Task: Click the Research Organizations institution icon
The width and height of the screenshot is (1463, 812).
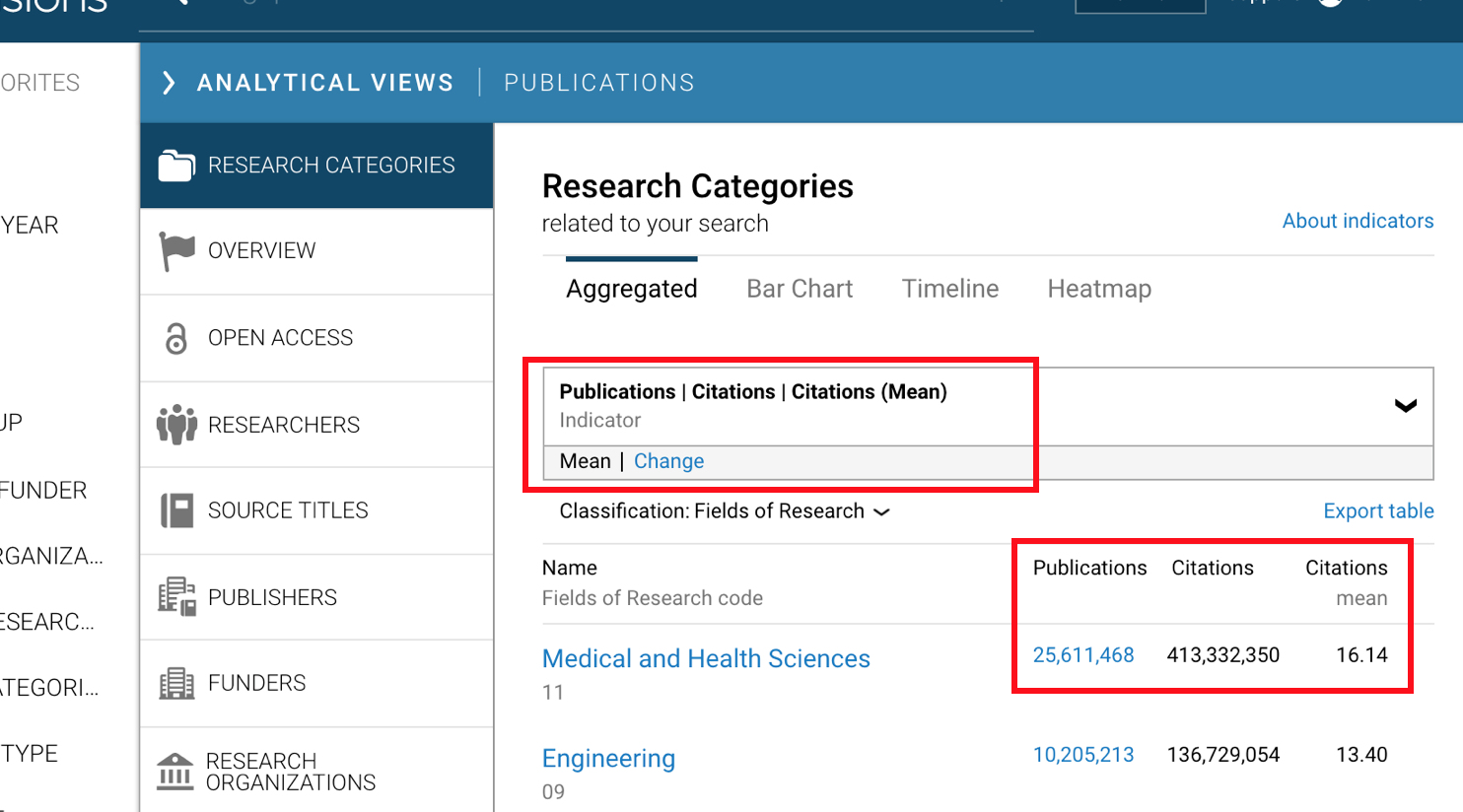Action: (x=175, y=772)
